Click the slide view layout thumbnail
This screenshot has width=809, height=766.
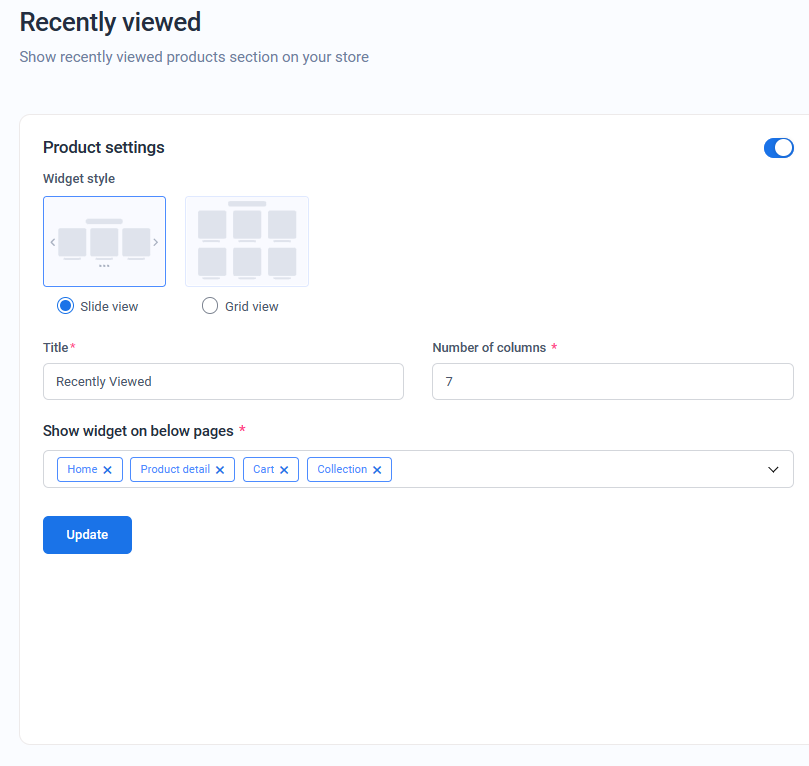tap(104, 242)
